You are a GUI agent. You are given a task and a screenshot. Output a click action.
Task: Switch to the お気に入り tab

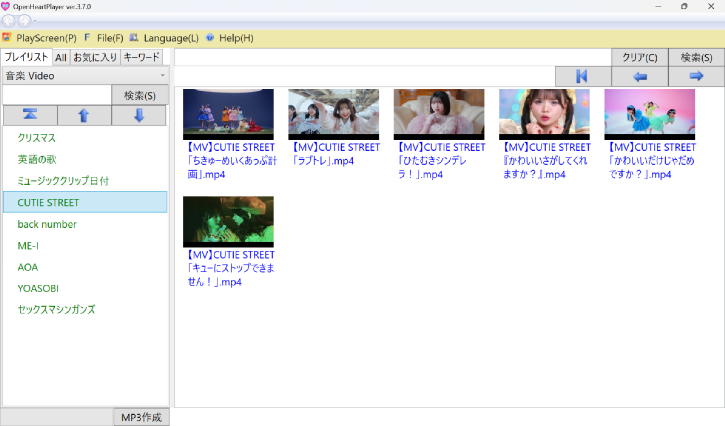click(95, 57)
